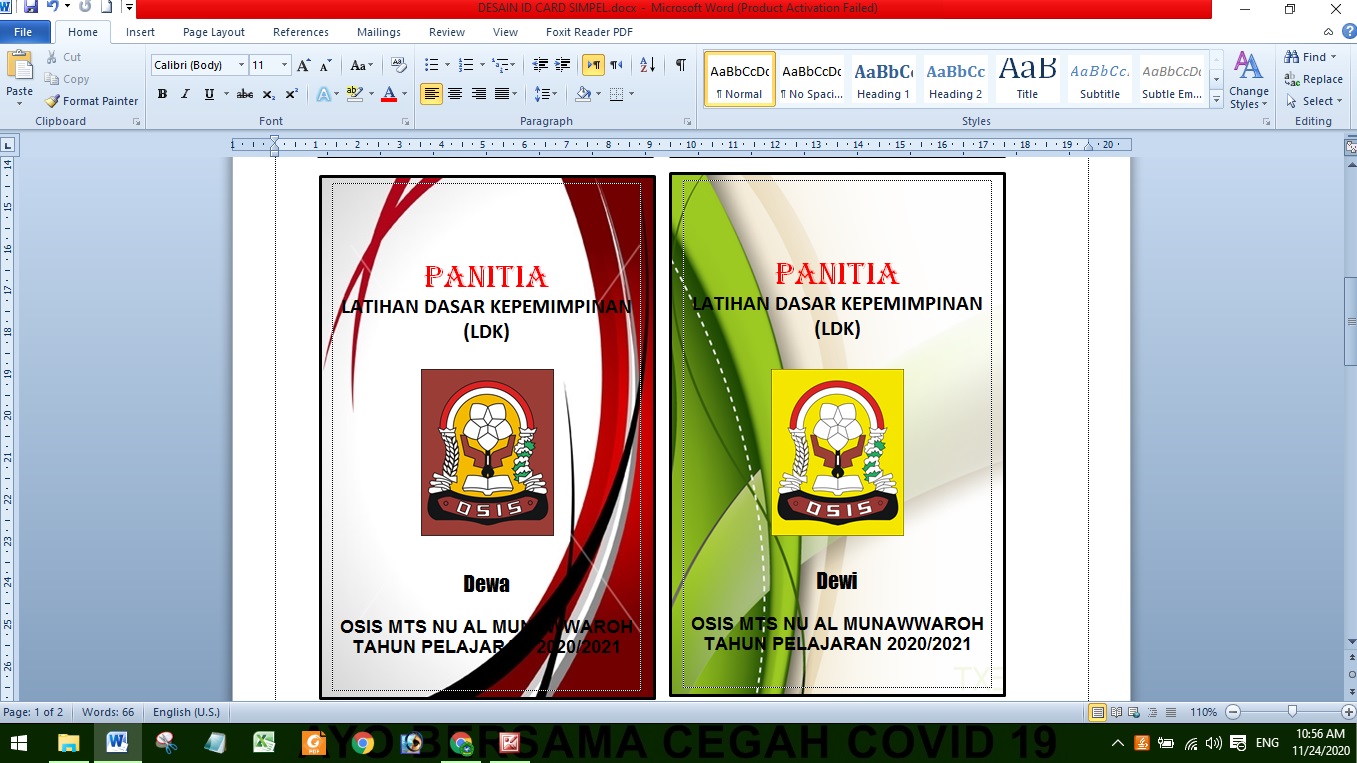Click the Cut button
This screenshot has height=763, width=1357.
click(64, 57)
